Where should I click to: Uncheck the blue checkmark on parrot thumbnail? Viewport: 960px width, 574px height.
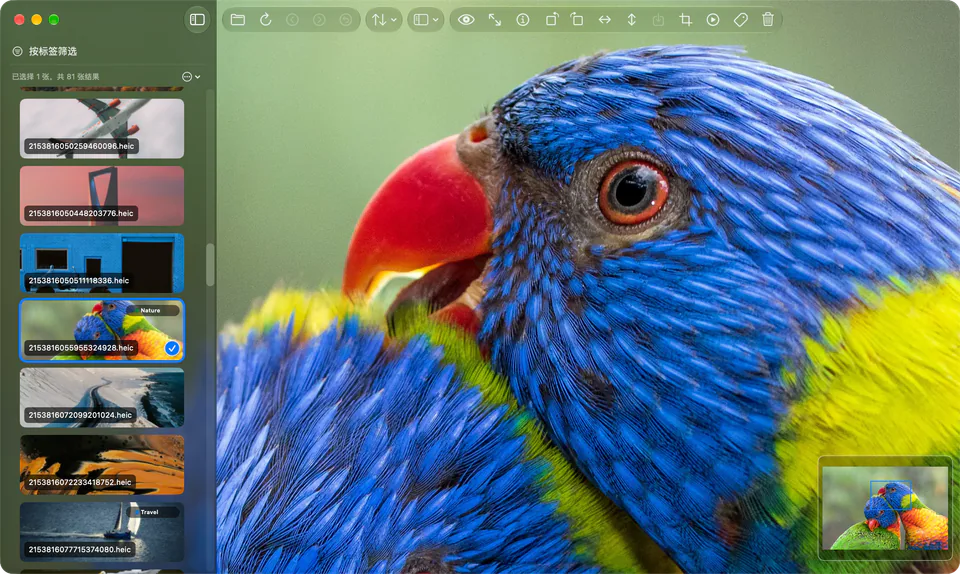point(172,348)
